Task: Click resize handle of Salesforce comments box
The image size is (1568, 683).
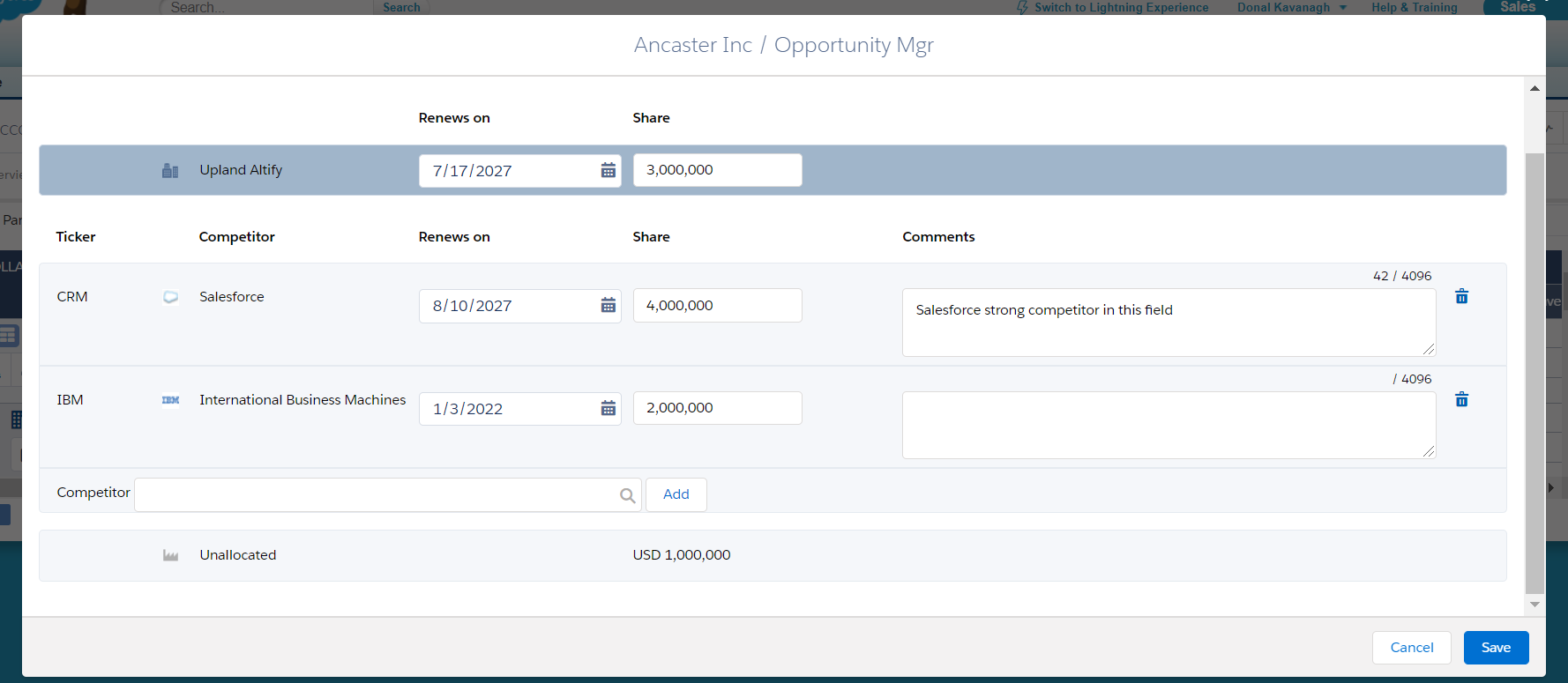Action: tap(1429, 349)
